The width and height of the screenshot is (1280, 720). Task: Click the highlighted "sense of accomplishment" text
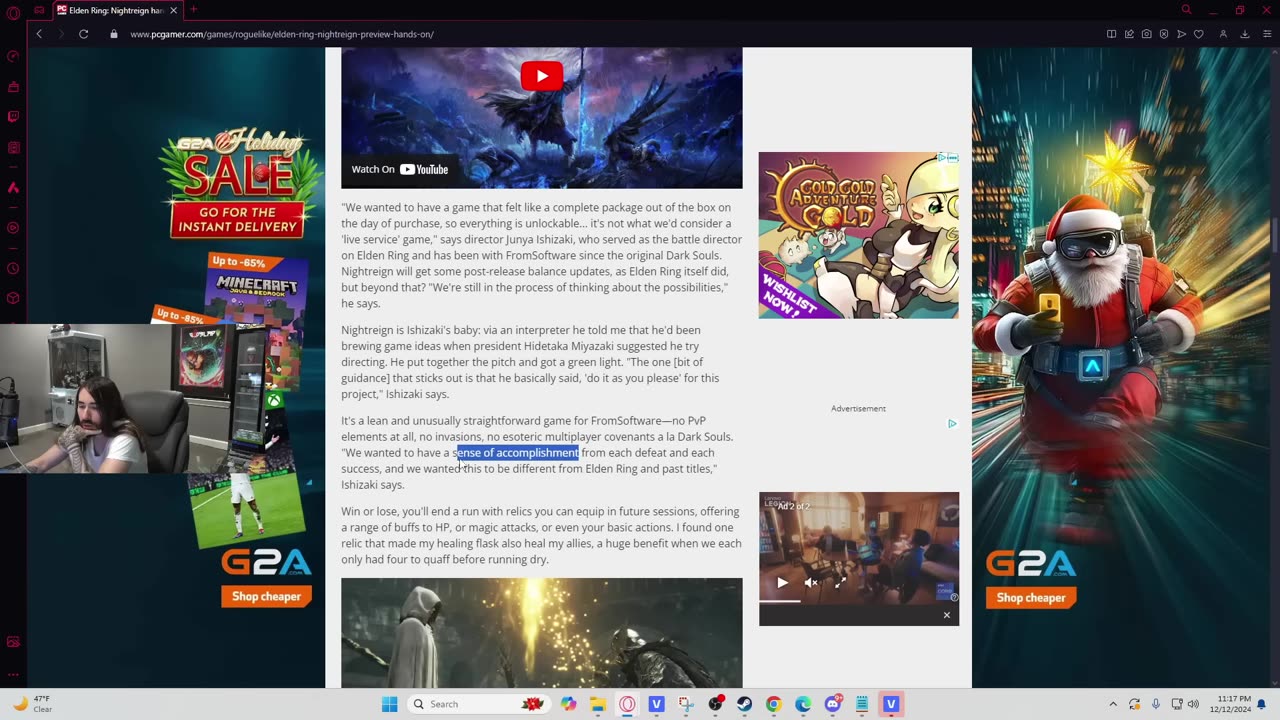coord(517,453)
